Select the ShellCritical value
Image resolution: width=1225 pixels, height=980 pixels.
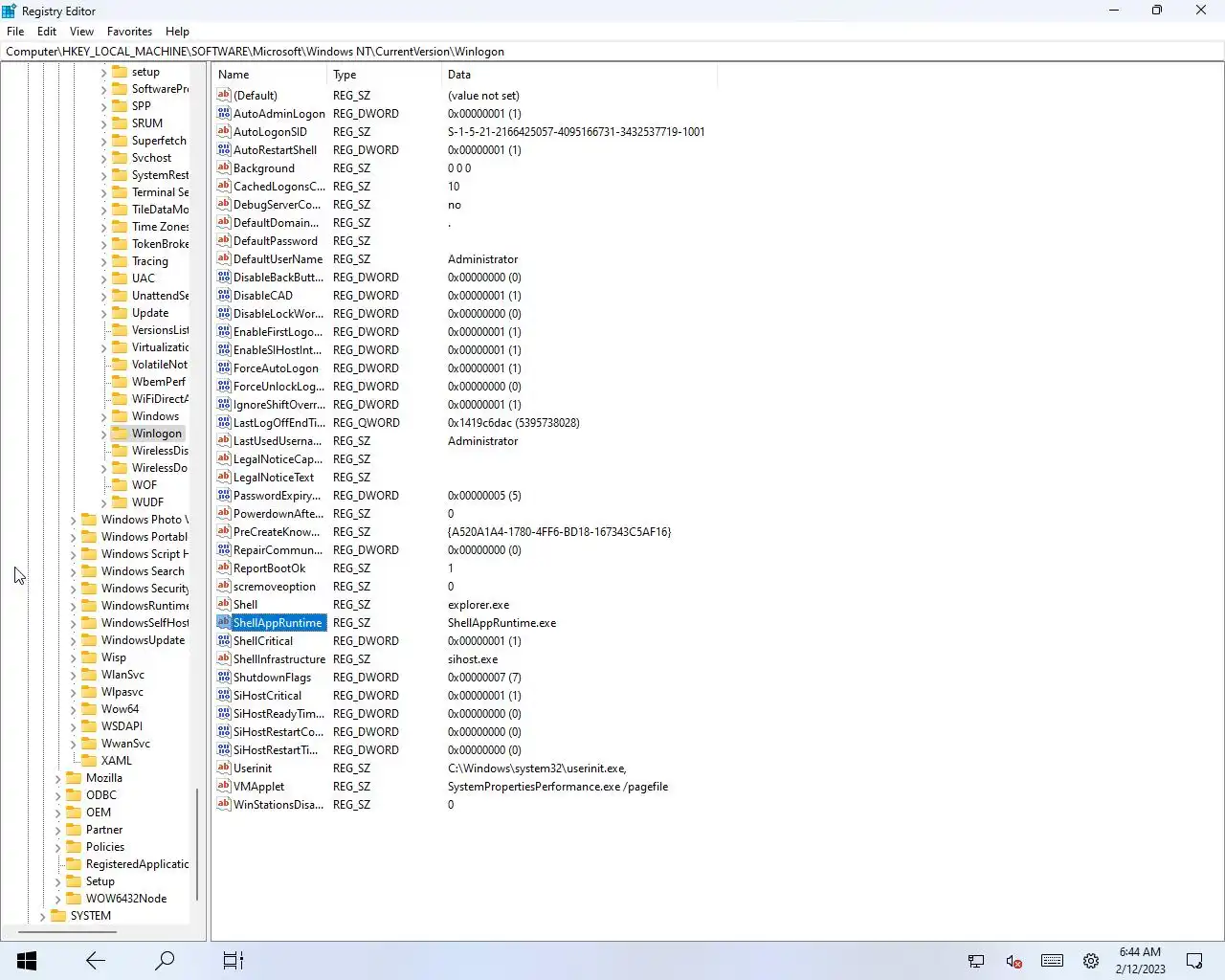tap(263, 641)
